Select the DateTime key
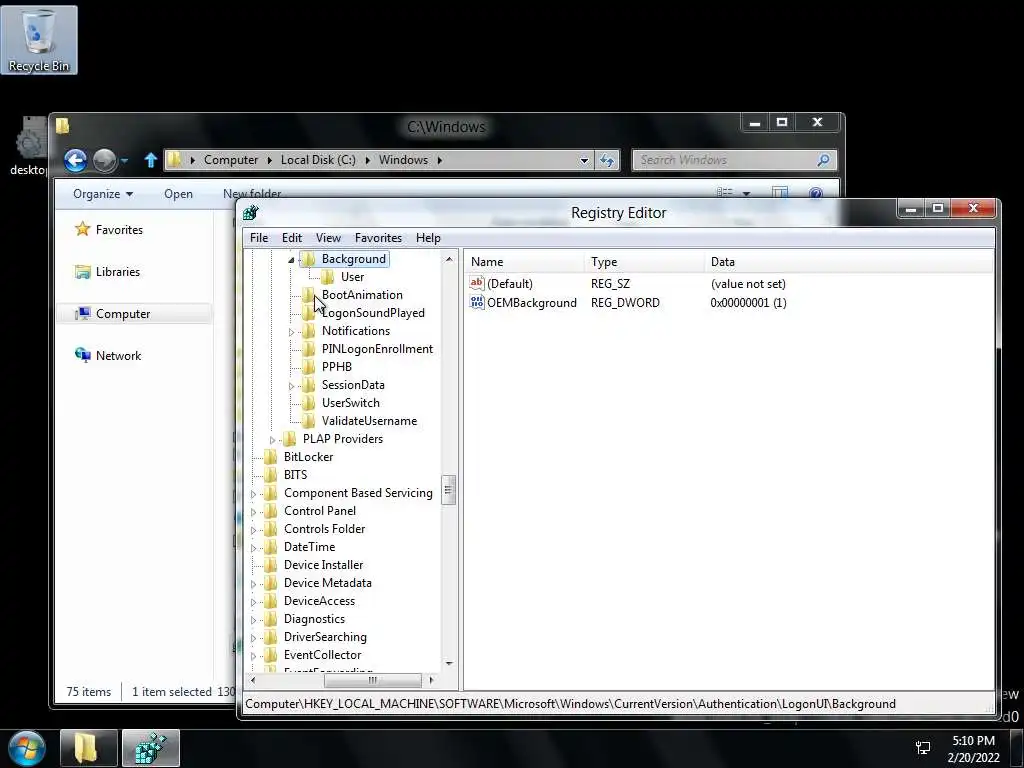1024x768 pixels. [x=309, y=547]
